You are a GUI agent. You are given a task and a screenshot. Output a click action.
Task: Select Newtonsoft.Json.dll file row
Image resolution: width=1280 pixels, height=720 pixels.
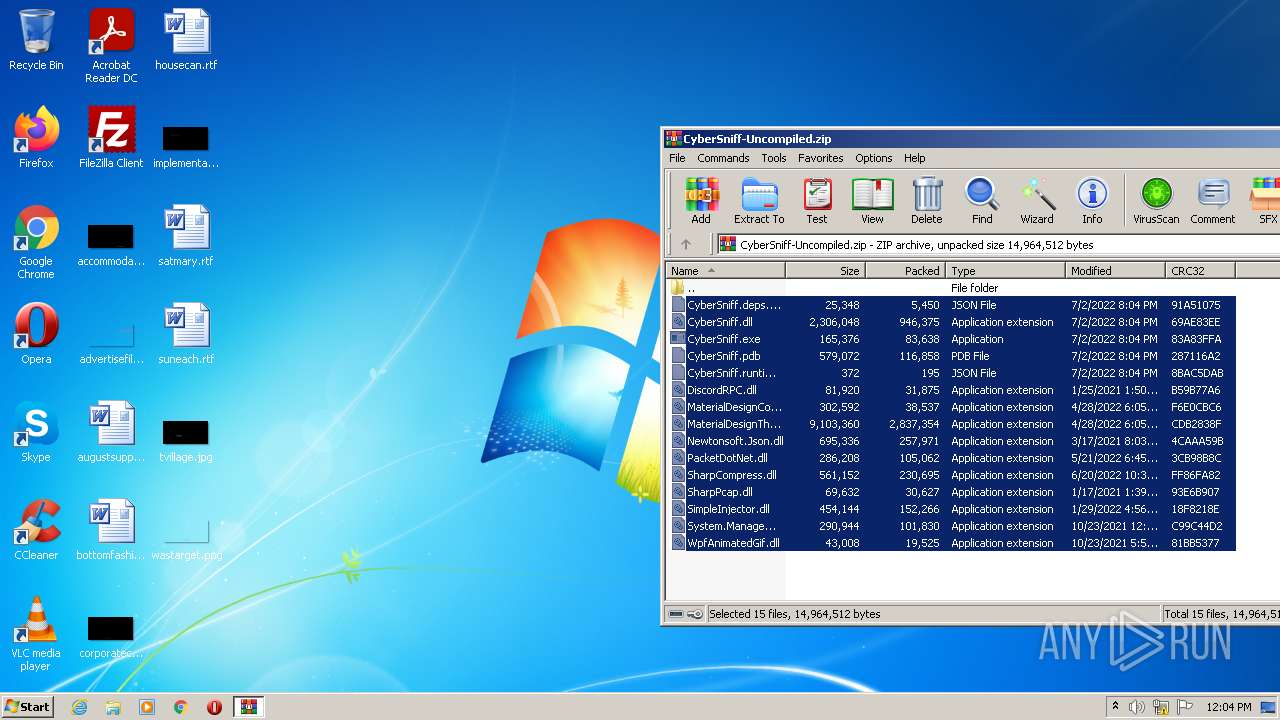[953, 441]
